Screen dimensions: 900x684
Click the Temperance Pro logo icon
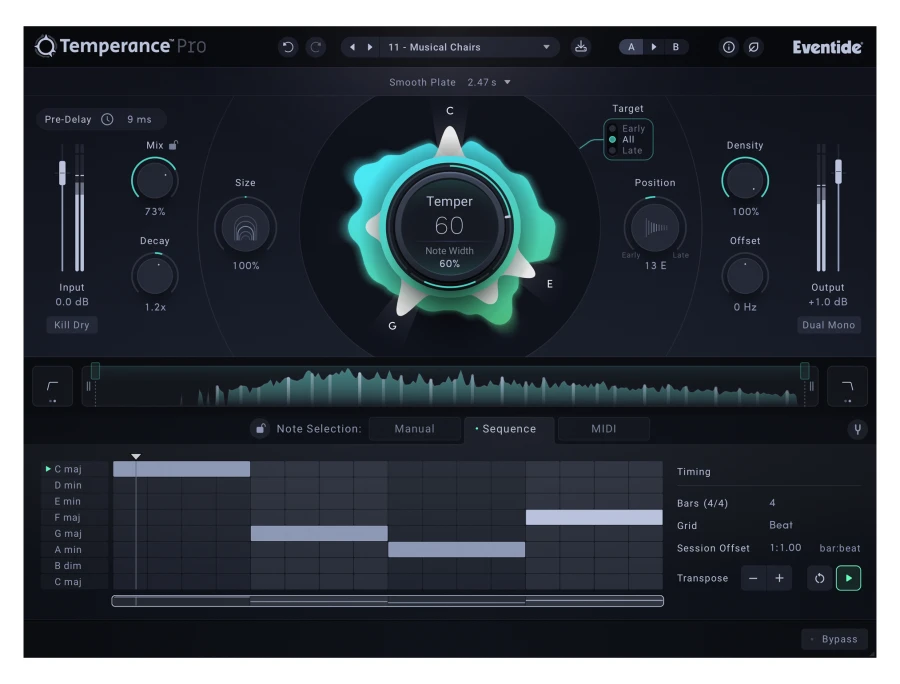(x=45, y=46)
